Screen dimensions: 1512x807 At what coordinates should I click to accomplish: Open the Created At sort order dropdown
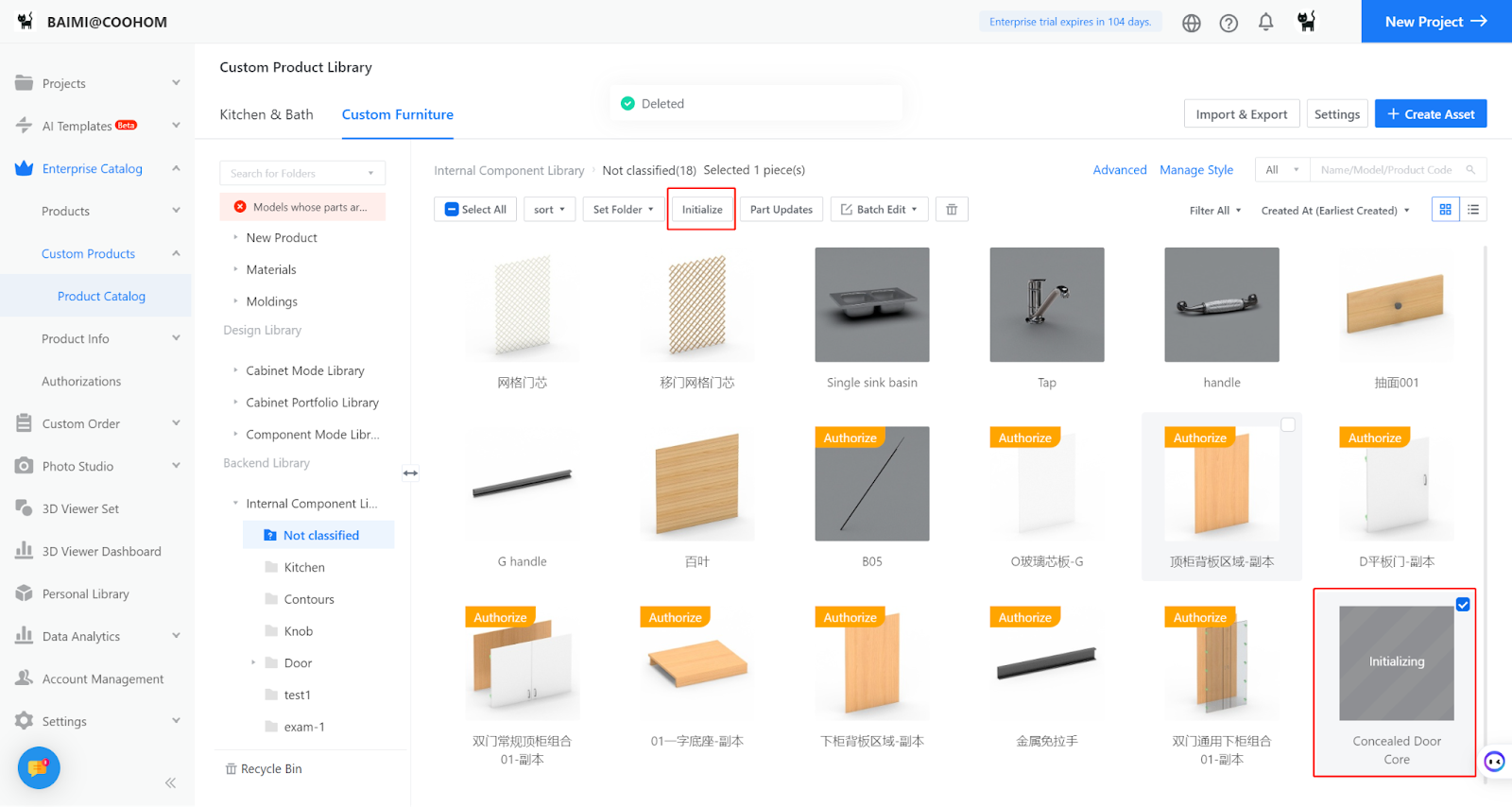coord(1334,211)
